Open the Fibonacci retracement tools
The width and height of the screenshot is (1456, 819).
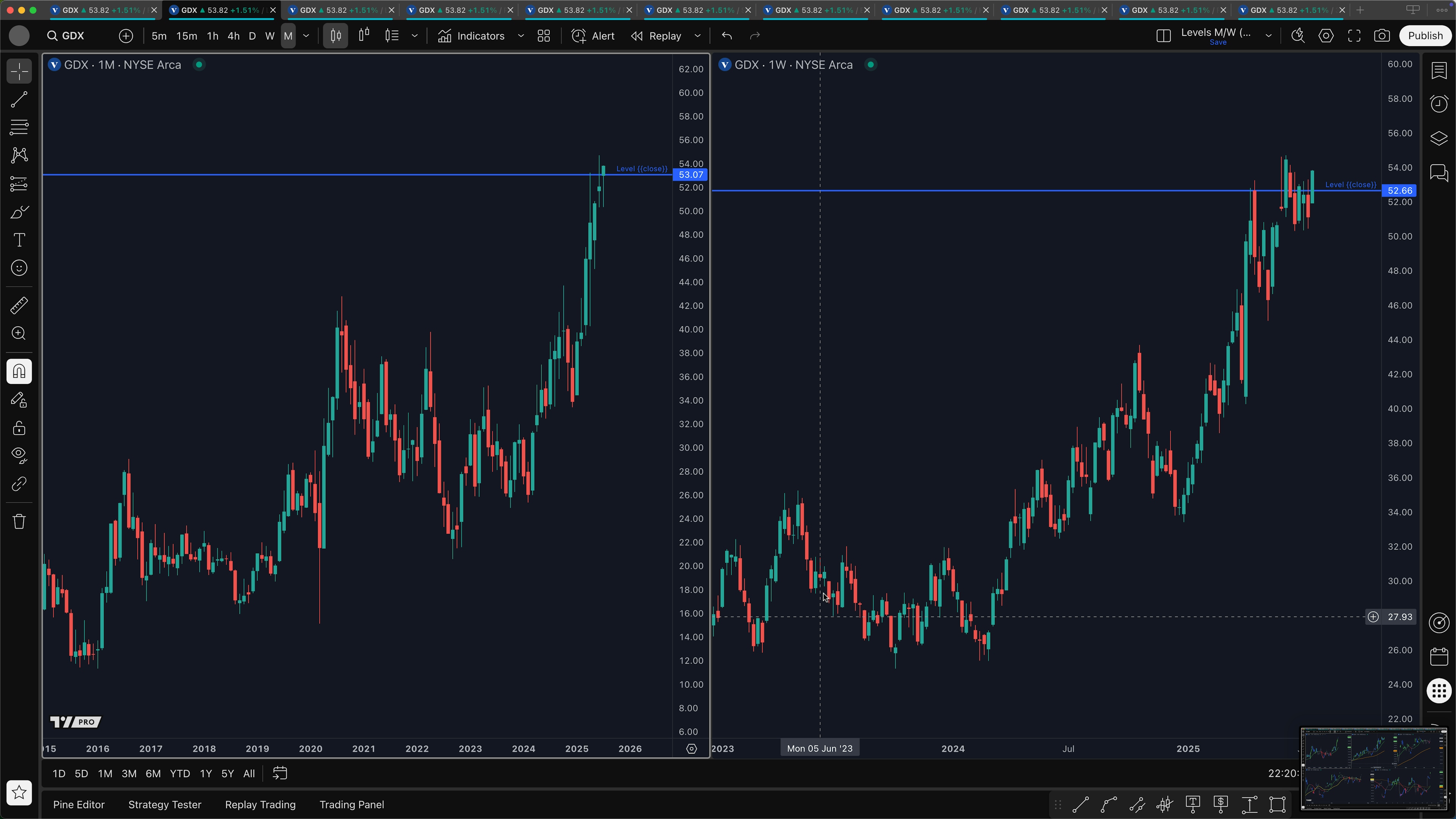click(x=19, y=127)
